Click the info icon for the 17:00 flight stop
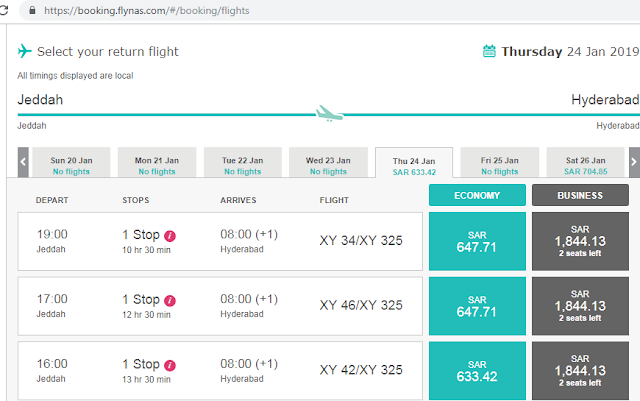 (170, 301)
